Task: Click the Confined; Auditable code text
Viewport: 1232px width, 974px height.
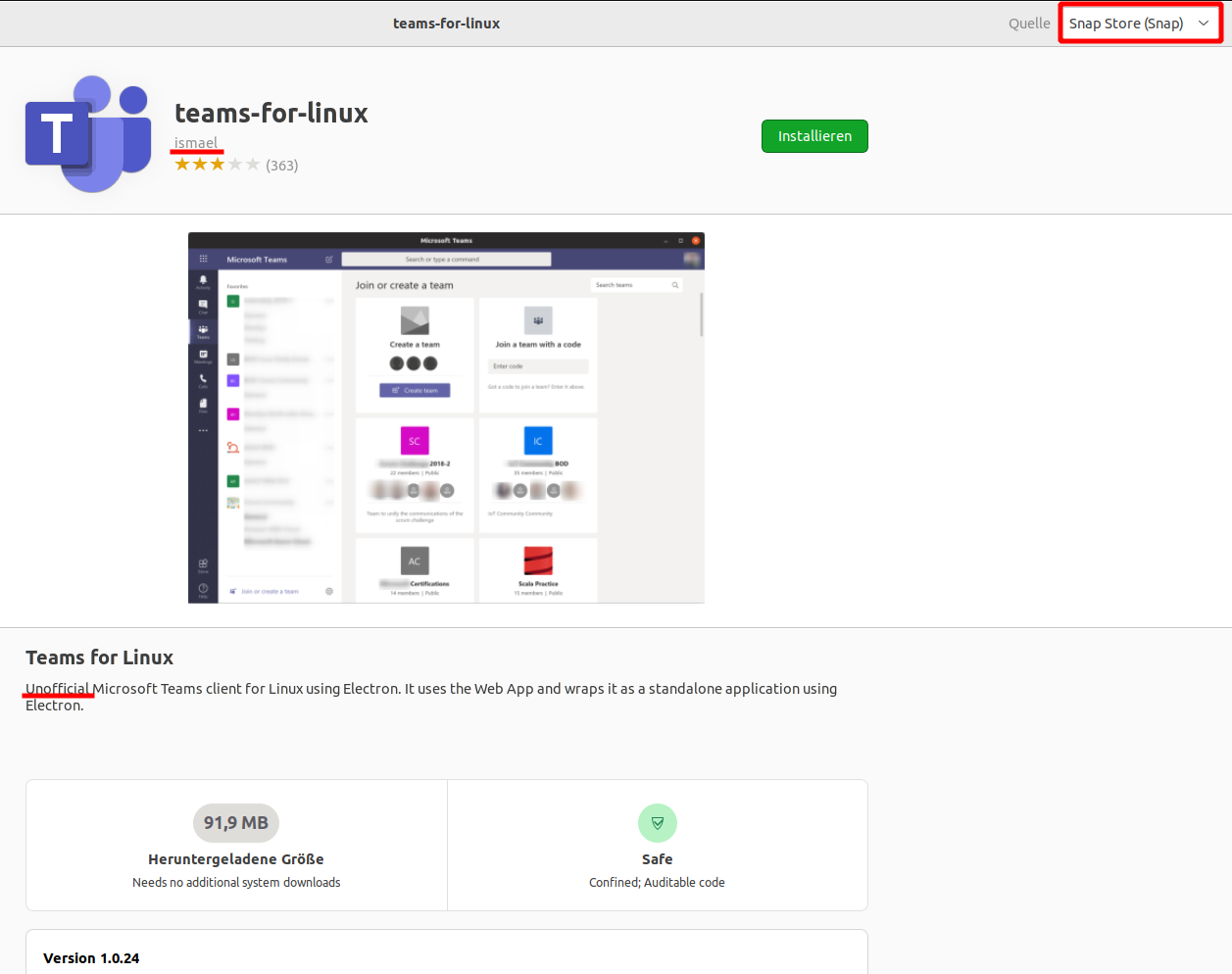Action: coord(658,883)
